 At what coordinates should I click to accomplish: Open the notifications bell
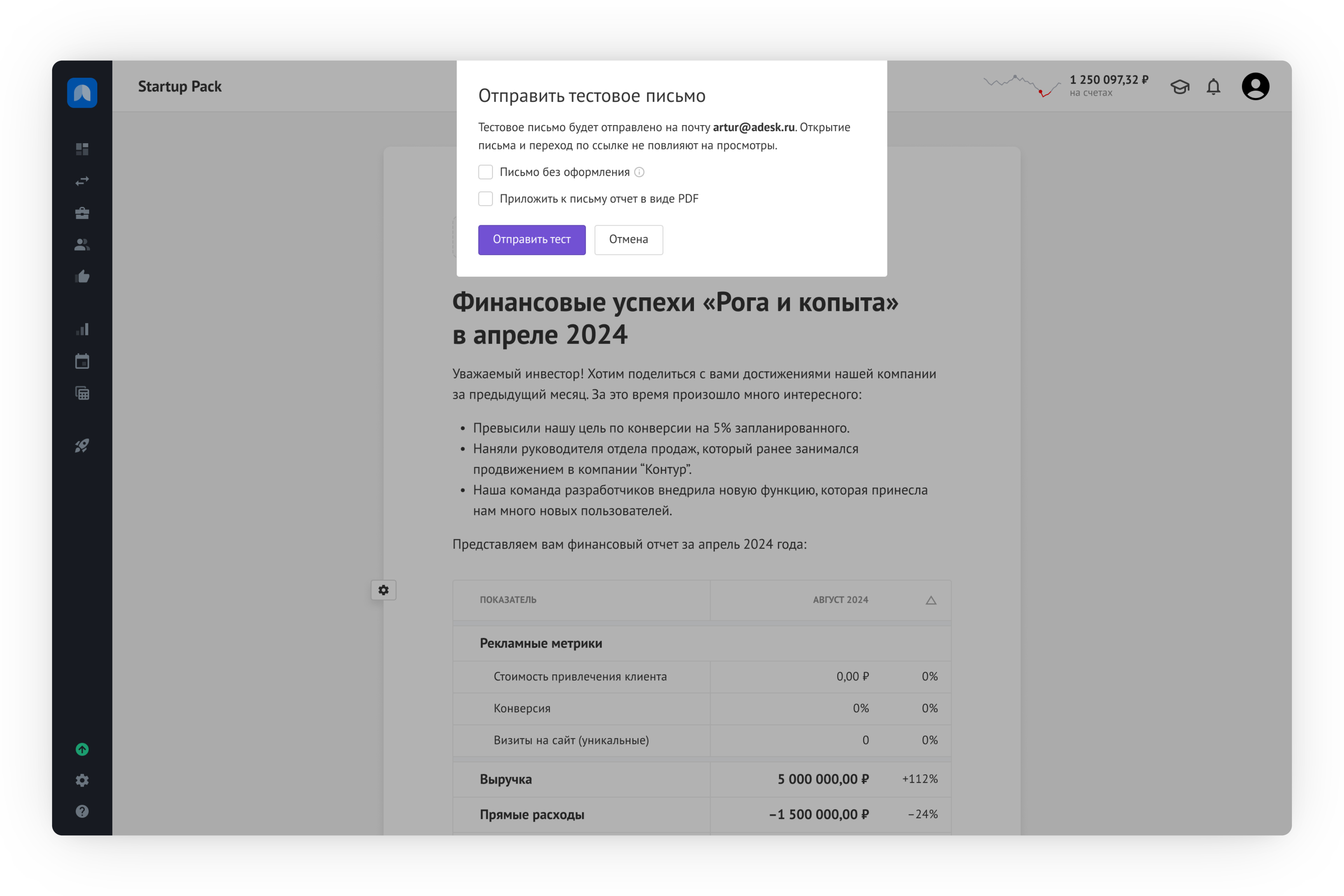click(x=1213, y=87)
